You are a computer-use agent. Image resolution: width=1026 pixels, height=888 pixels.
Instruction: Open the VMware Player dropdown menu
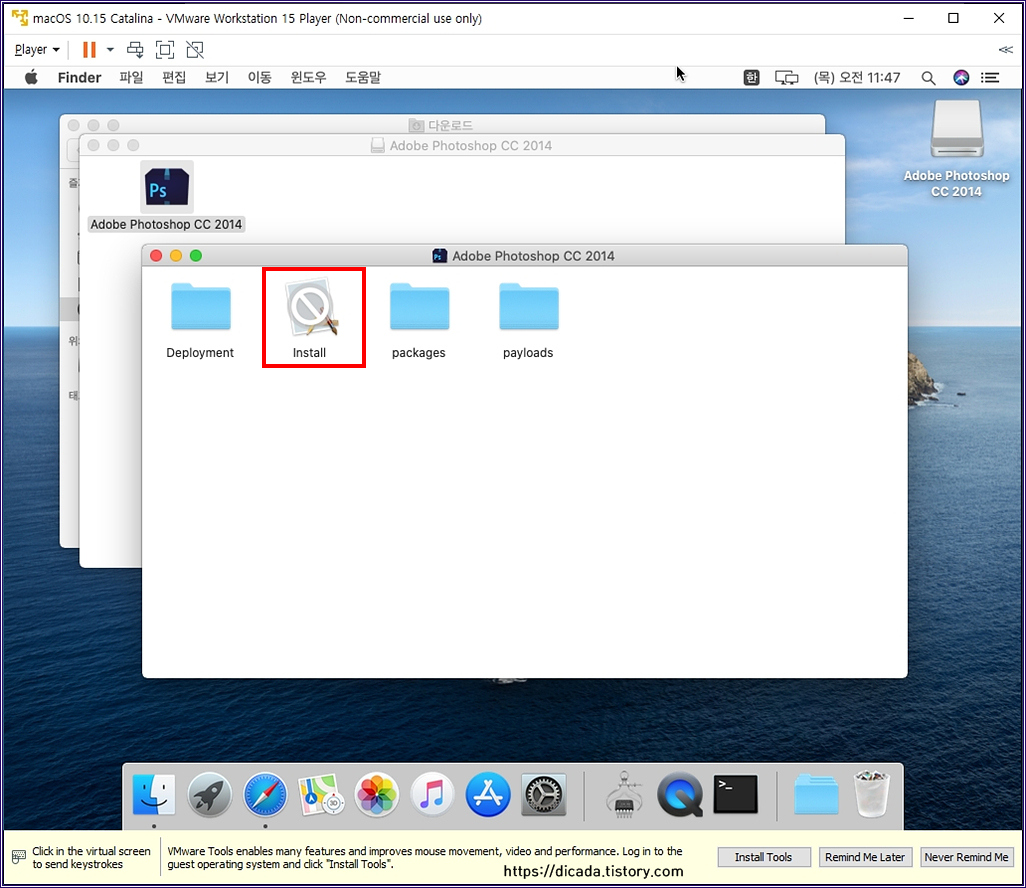[x=37, y=50]
